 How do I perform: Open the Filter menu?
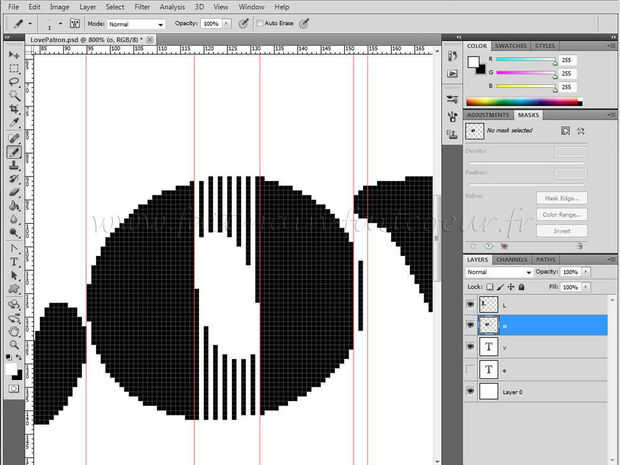142,7
